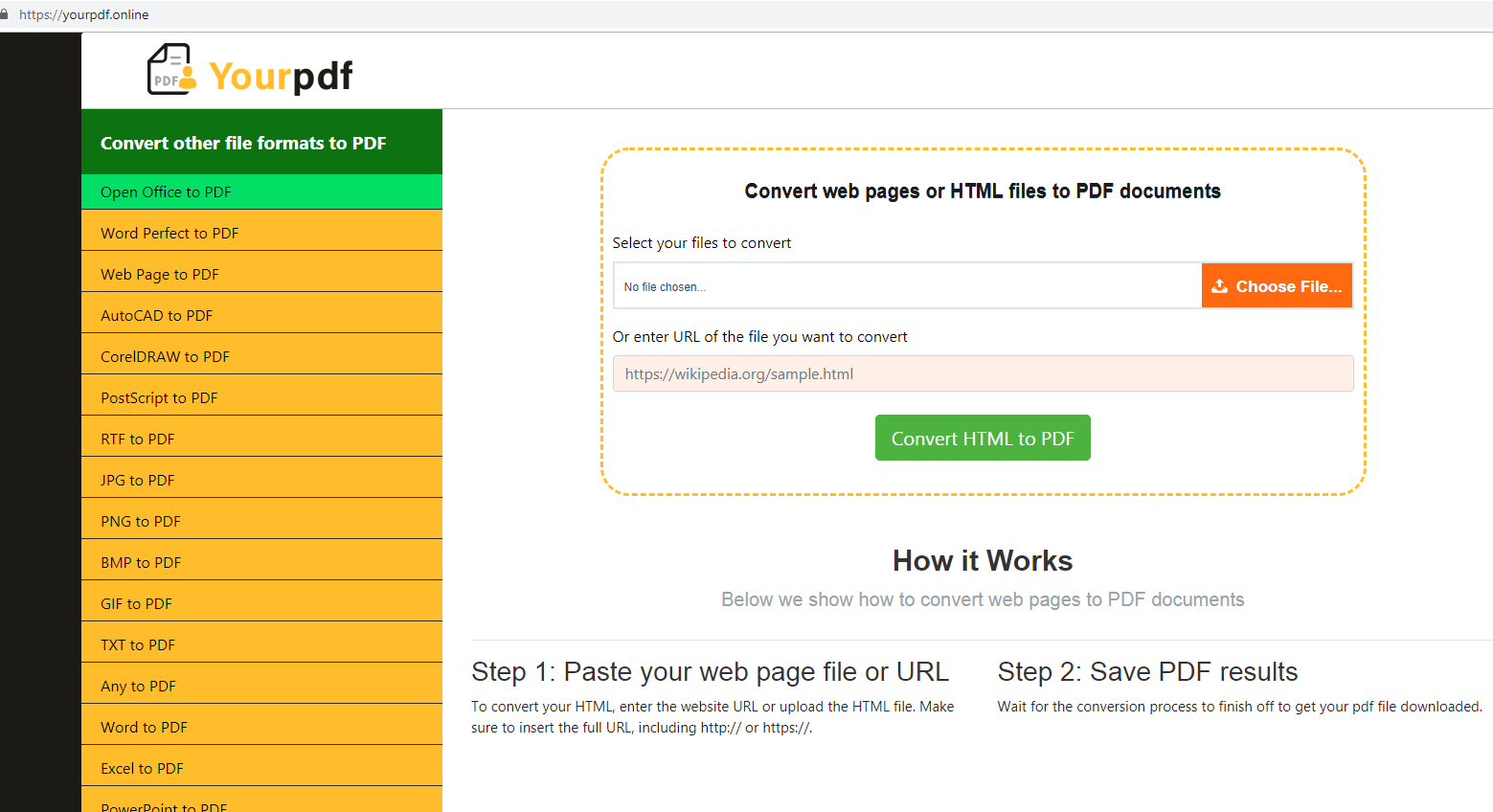Select JPG to PDF option
Image resolution: width=1493 pixels, height=812 pixels.
(x=261, y=480)
